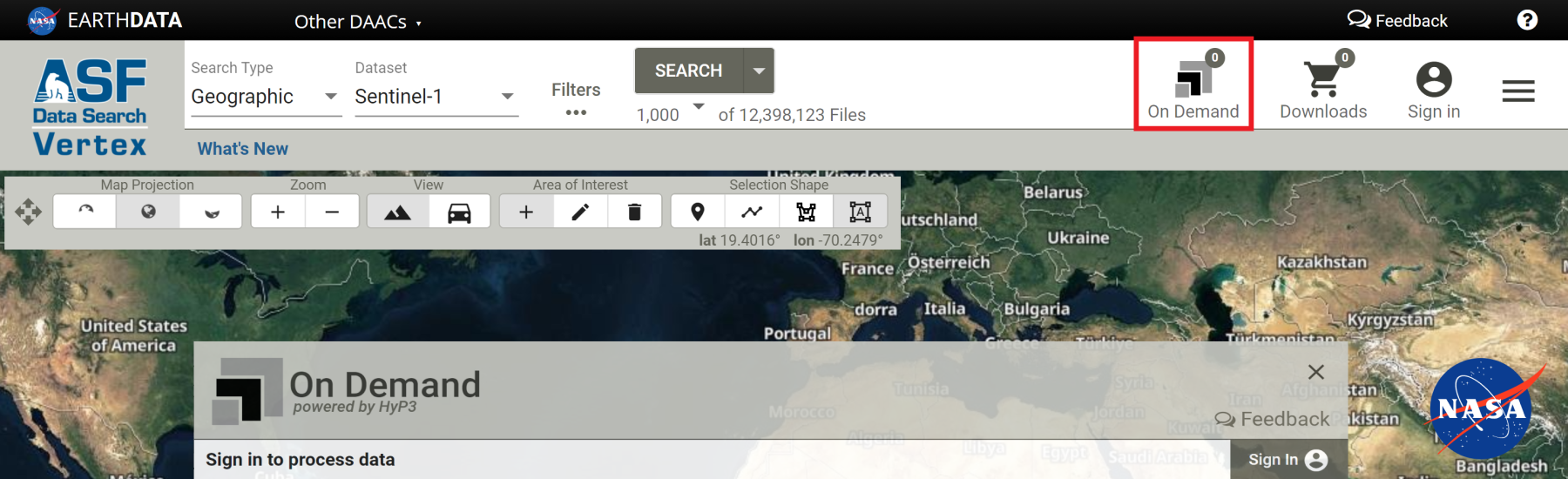
Task: Click Feedback link in On Demand panel
Action: pyautogui.click(x=1273, y=420)
